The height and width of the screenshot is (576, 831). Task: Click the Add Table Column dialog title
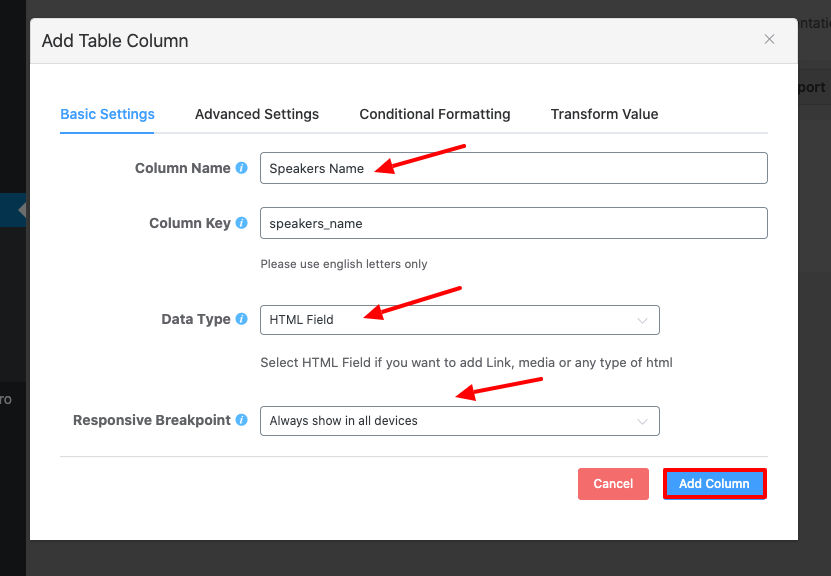click(x=115, y=41)
